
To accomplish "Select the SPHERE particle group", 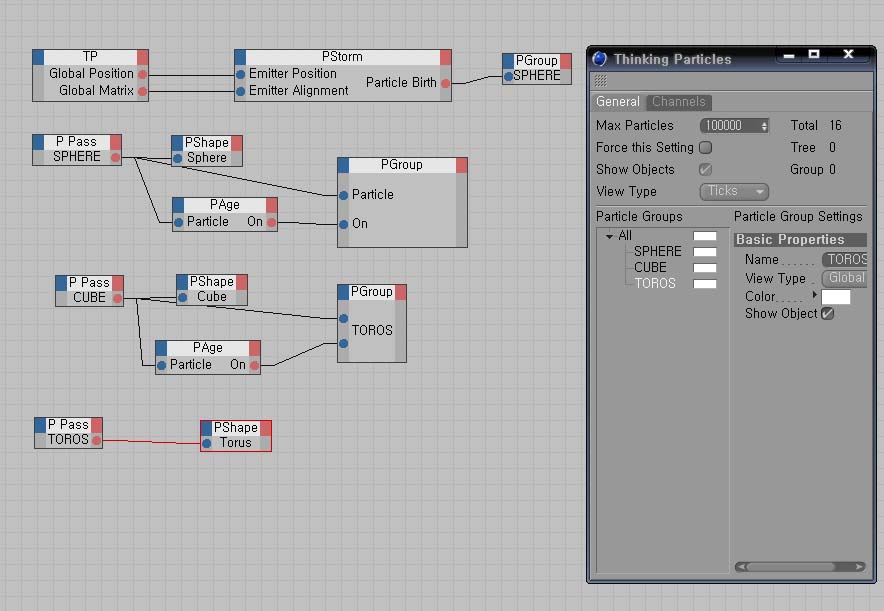I will (x=657, y=251).
